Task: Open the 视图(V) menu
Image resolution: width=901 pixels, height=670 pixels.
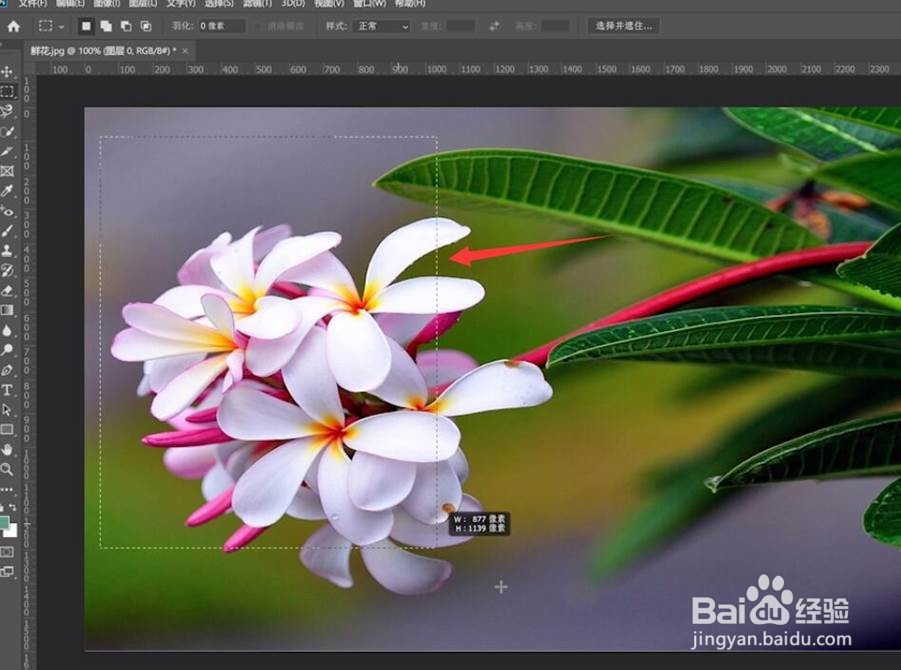Action: 329,3
